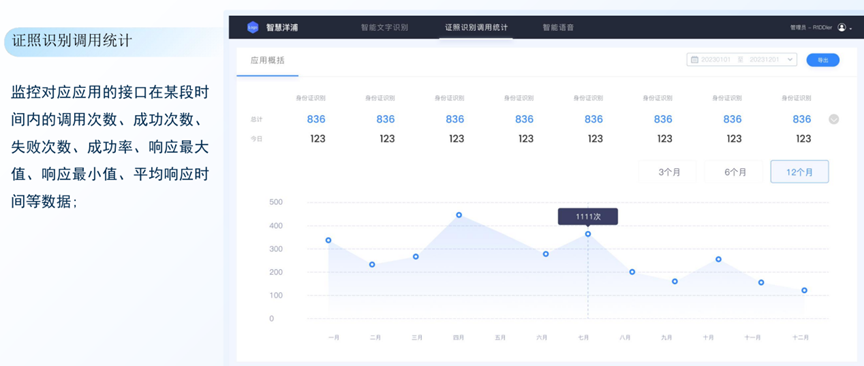Switch to 智能文字识别 menu tab

click(385, 27)
